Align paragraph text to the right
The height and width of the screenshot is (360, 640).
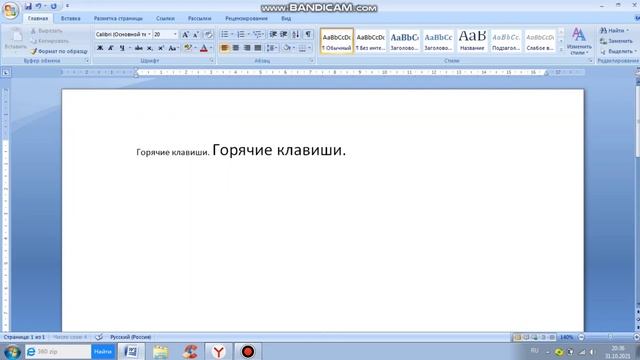tap(247, 48)
